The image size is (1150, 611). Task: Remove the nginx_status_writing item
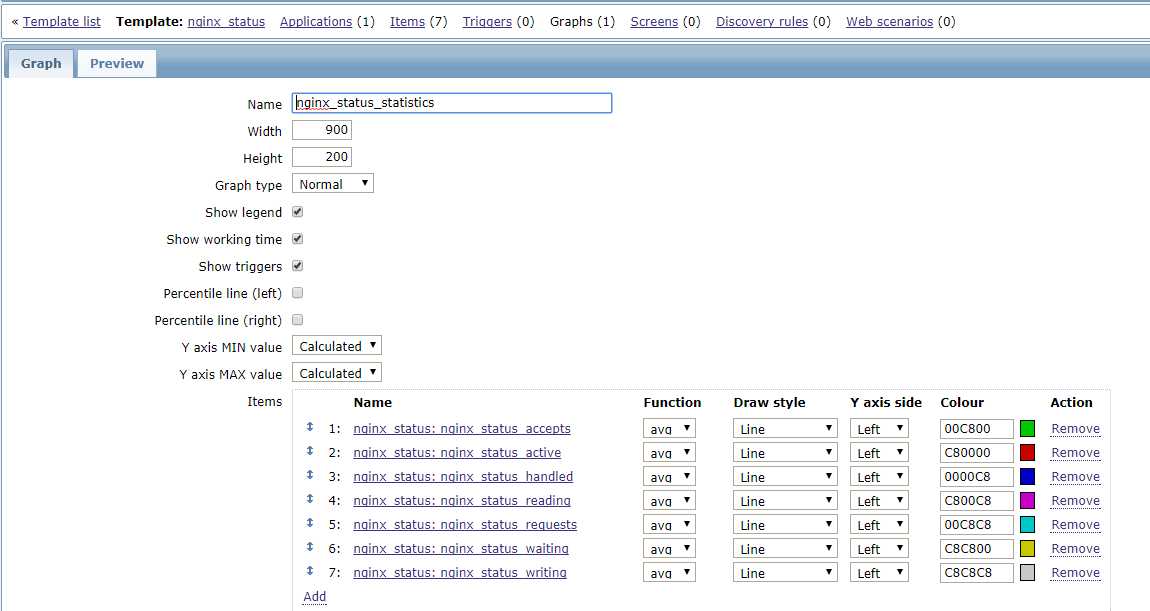point(1075,573)
